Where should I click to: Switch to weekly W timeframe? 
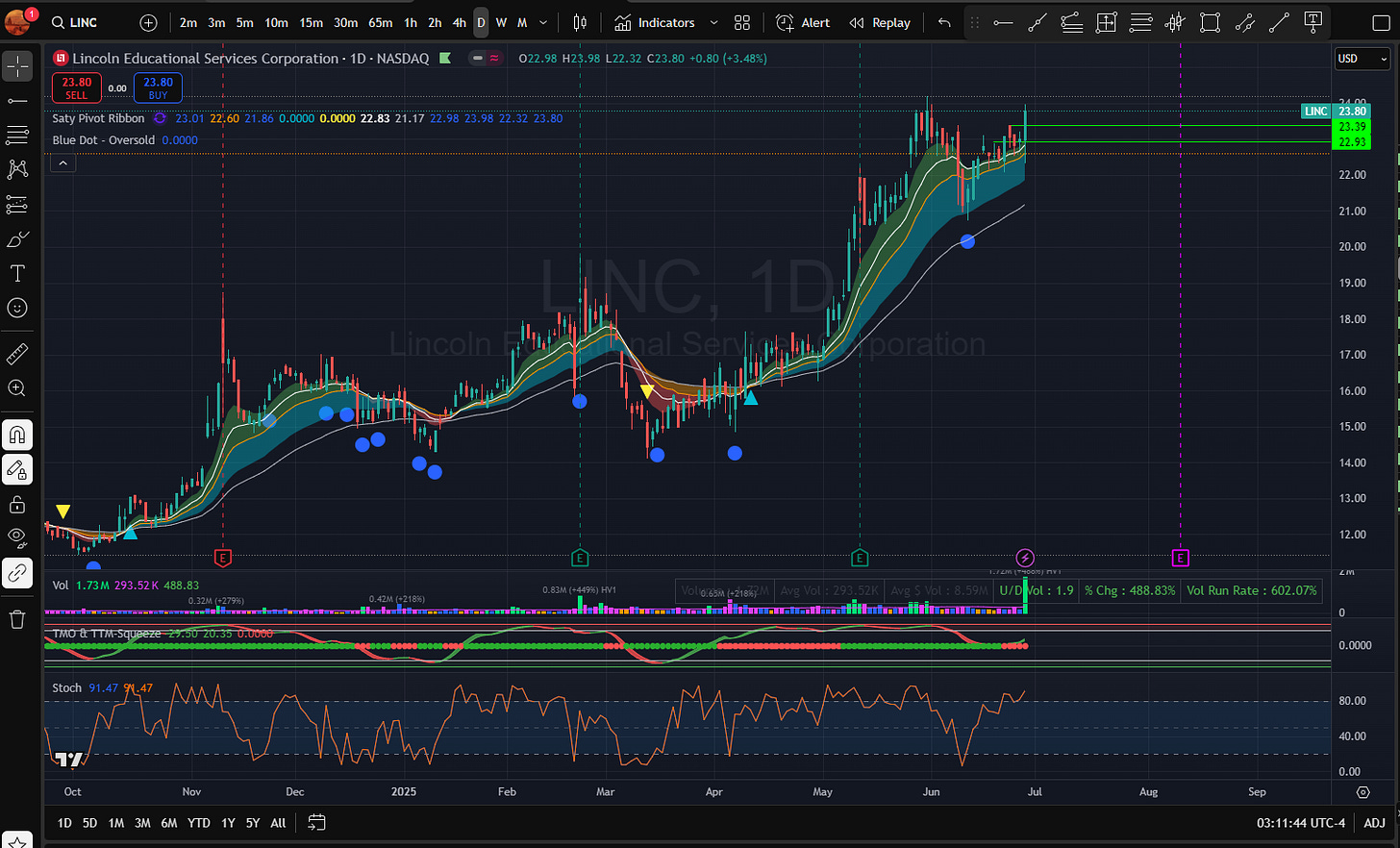(x=501, y=22)
